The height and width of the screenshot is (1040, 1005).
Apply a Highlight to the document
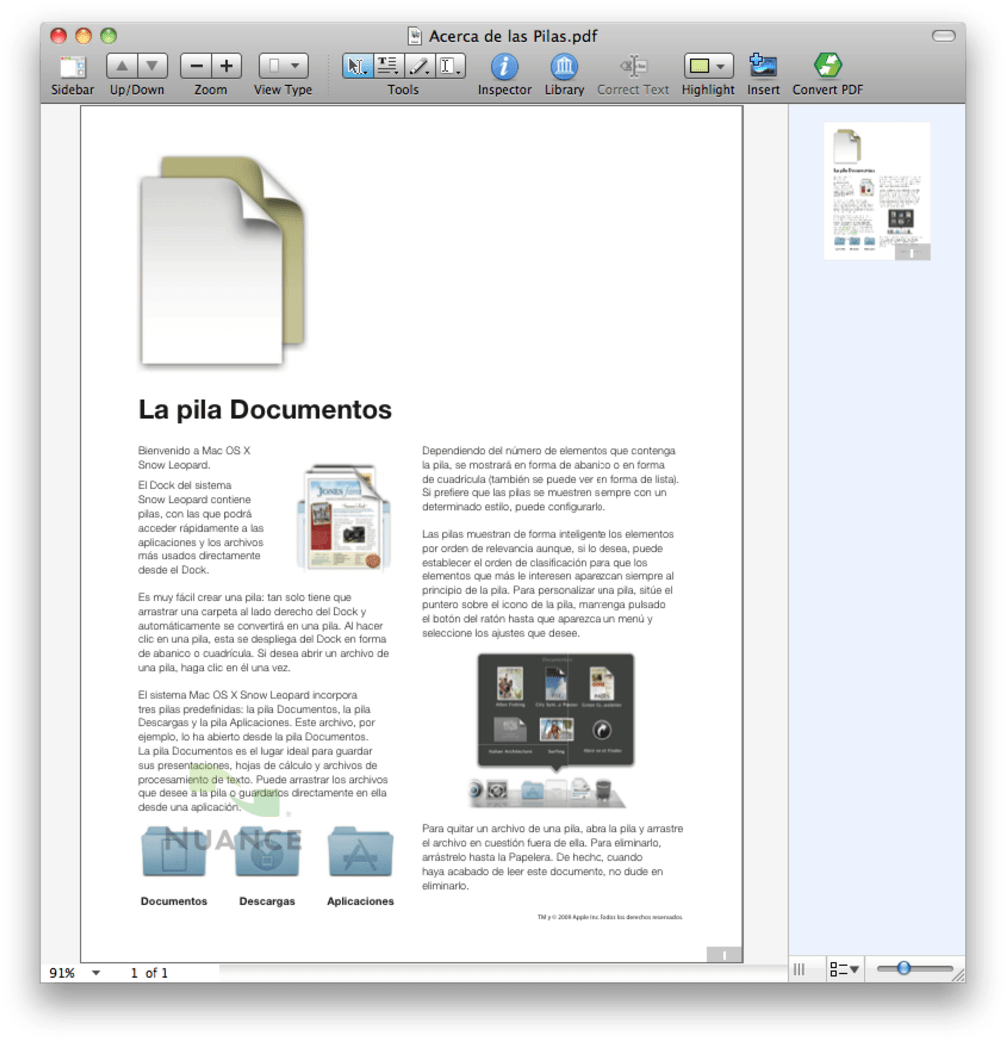point(700,65)
